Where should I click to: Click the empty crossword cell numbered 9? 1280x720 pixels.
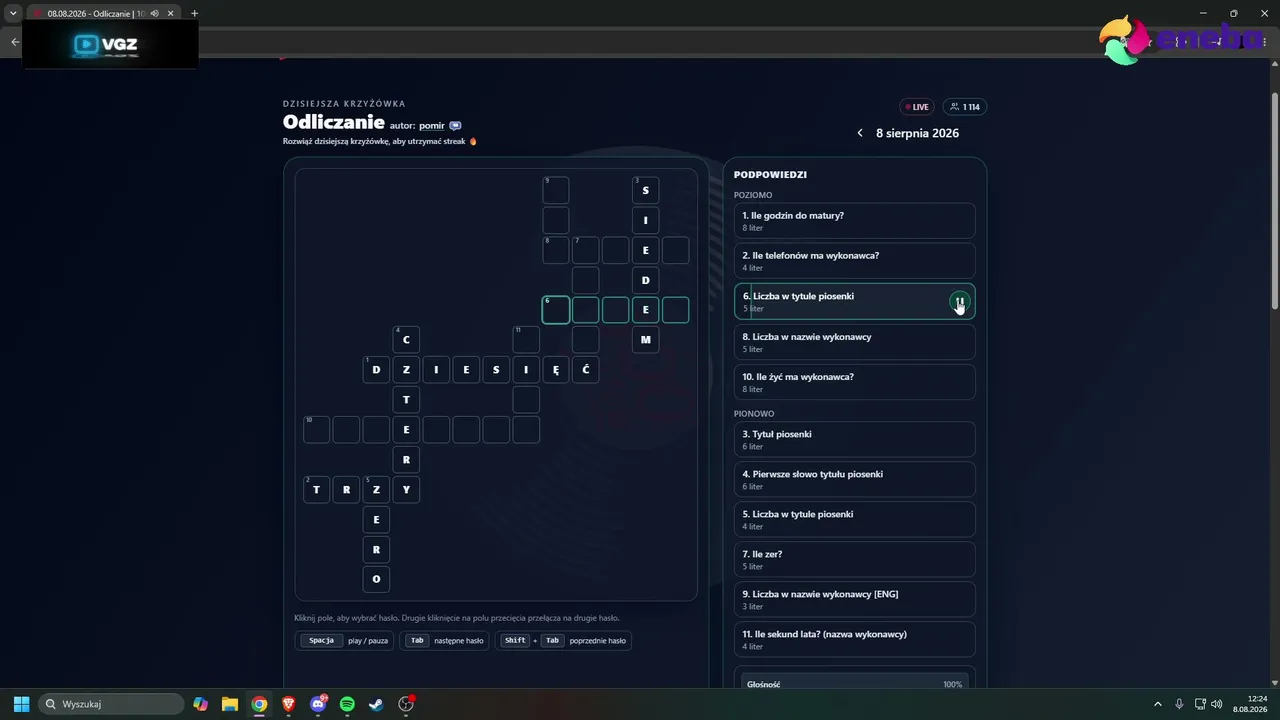tap(556, 190)
